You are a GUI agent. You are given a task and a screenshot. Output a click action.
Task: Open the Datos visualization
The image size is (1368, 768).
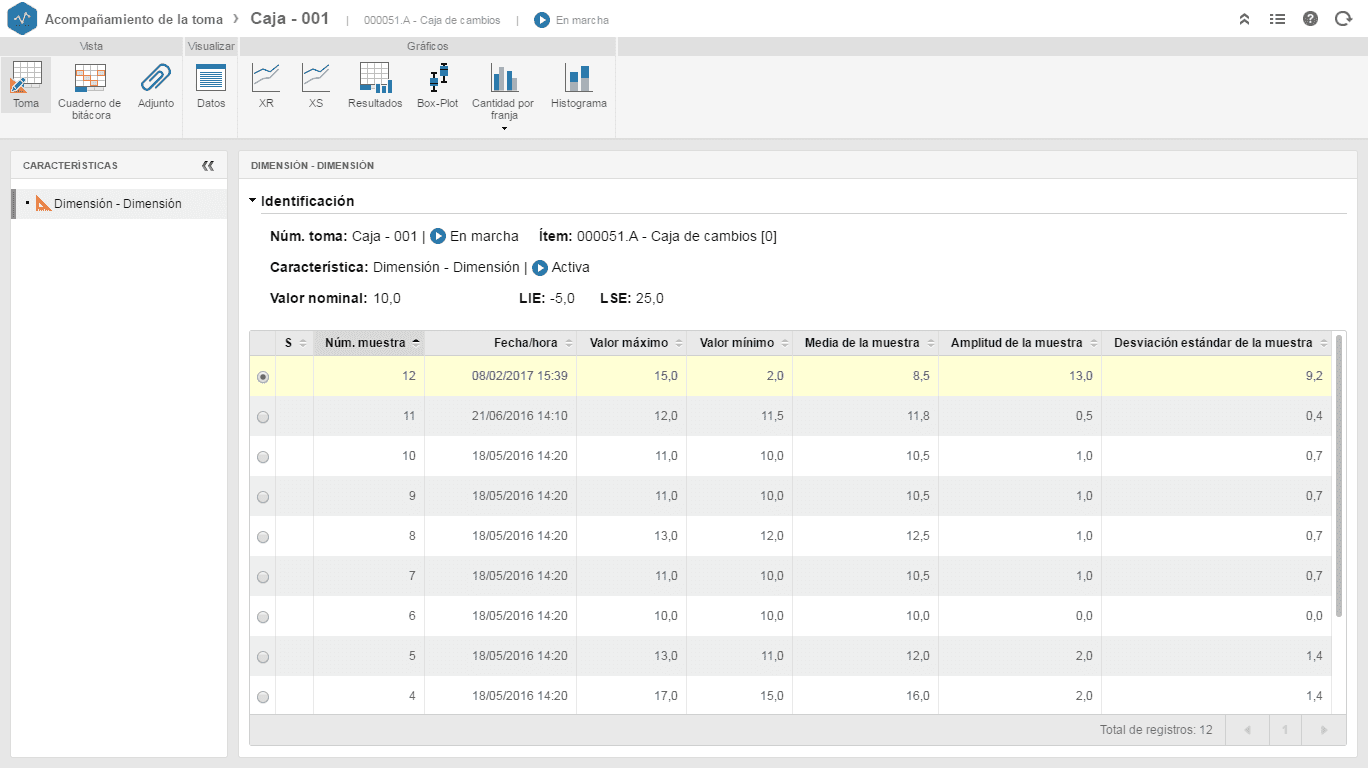pyautogui.click(x=211, y=85)
